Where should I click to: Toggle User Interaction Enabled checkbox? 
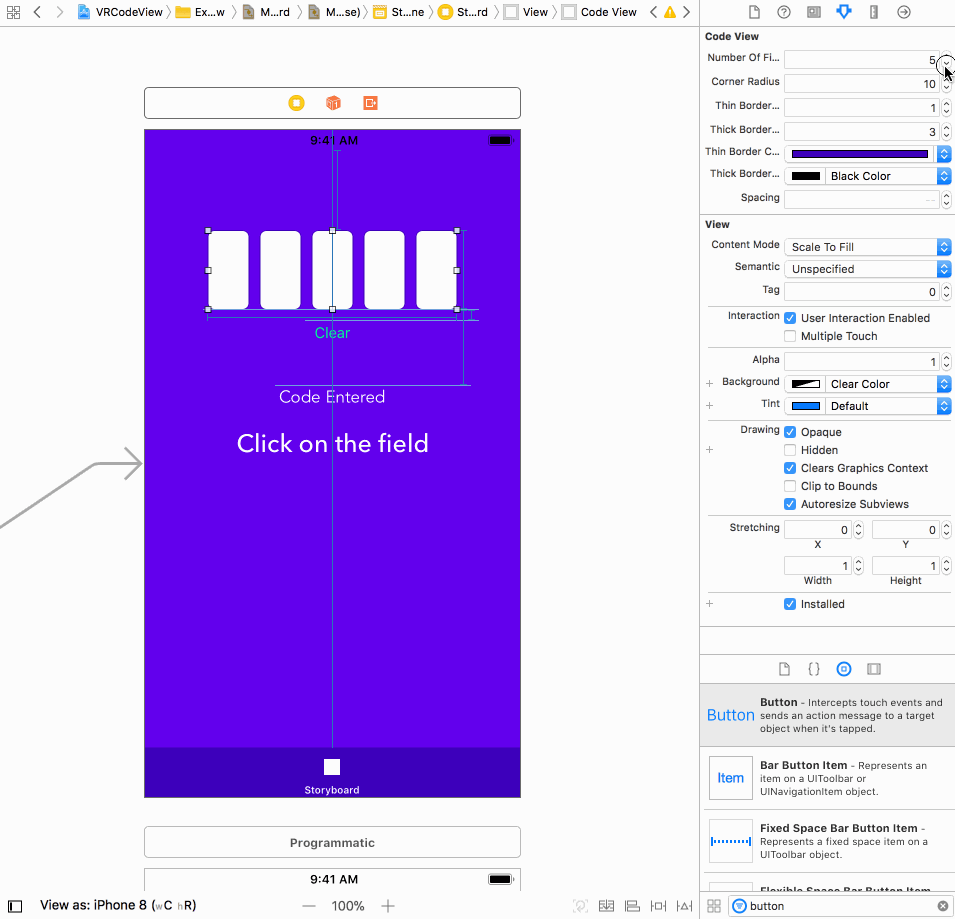[x=790, y=318]
